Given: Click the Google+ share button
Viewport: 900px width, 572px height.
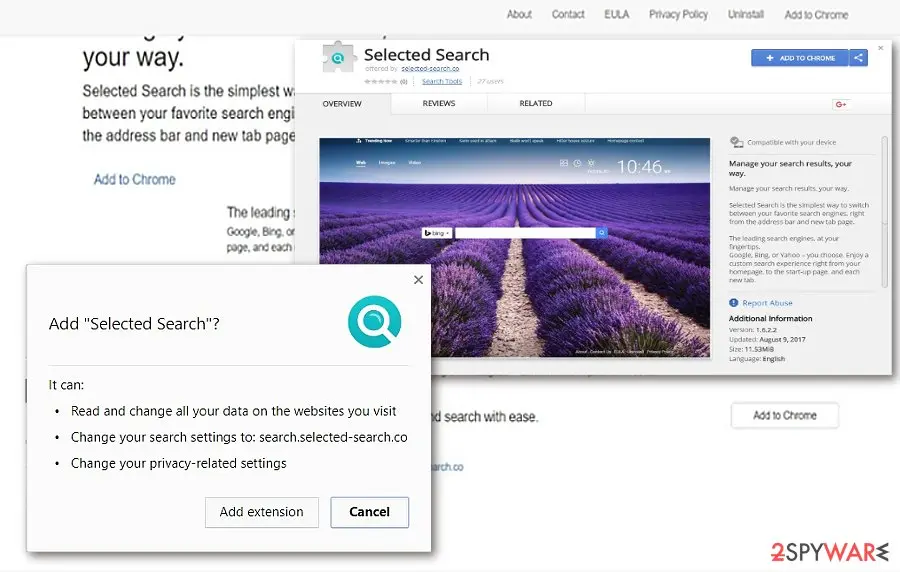Looking at the screenshot, I should 841,104.
